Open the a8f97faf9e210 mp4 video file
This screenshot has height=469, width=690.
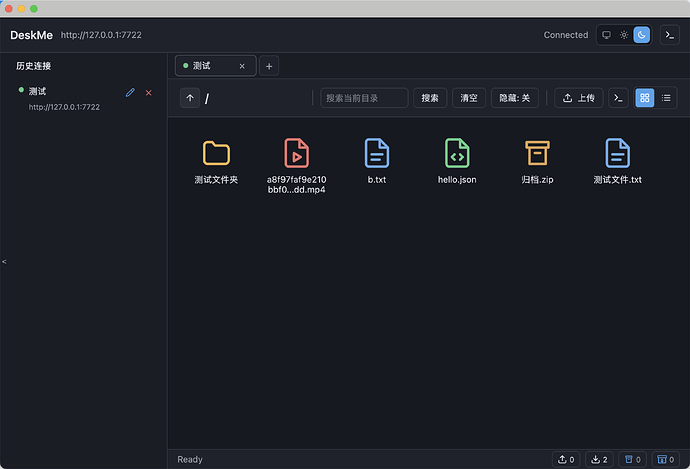(x=297, y=165)
